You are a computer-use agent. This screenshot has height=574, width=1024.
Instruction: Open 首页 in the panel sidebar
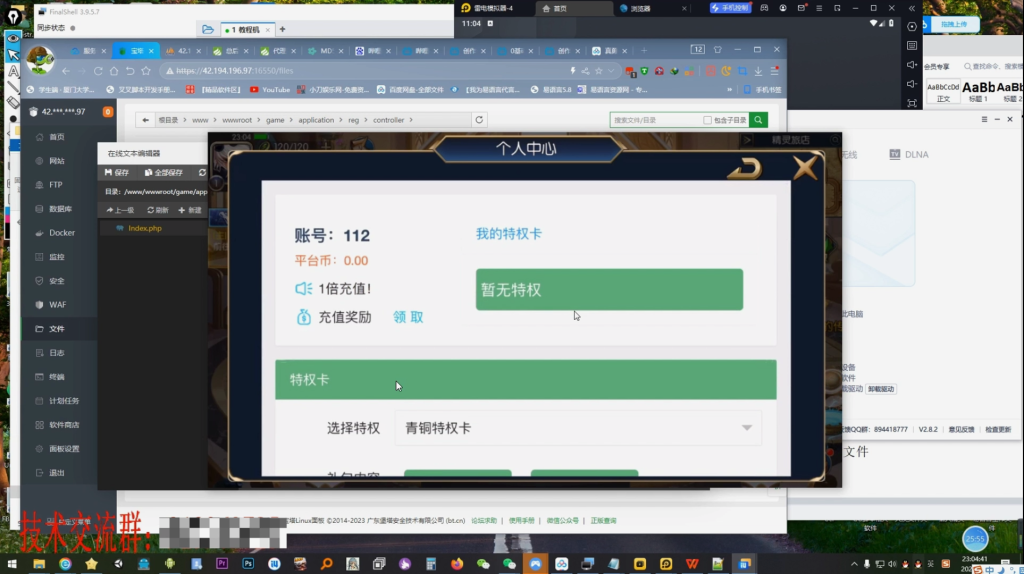pos(57,136)
